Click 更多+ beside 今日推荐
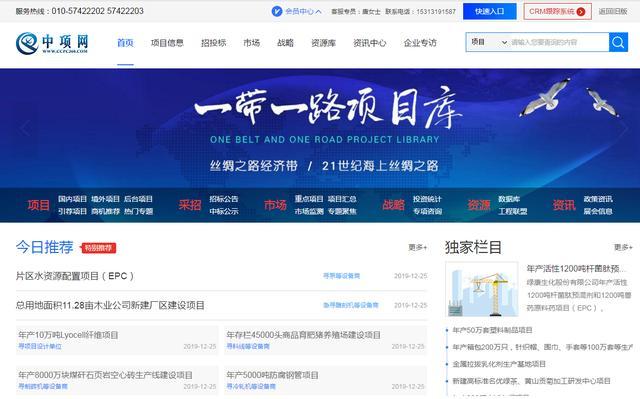The width and height of the screenshot is (640, 399). (x=418, y=247)
